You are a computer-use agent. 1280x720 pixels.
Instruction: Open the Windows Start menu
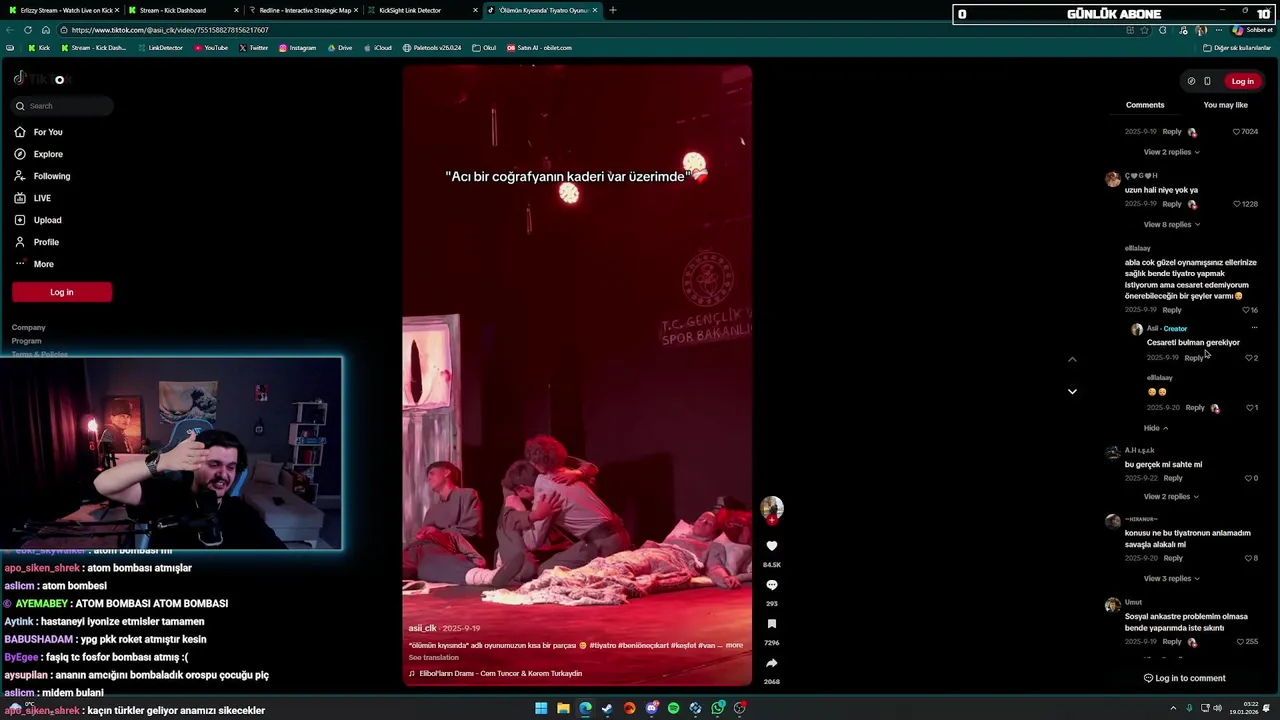pos(541,708)
